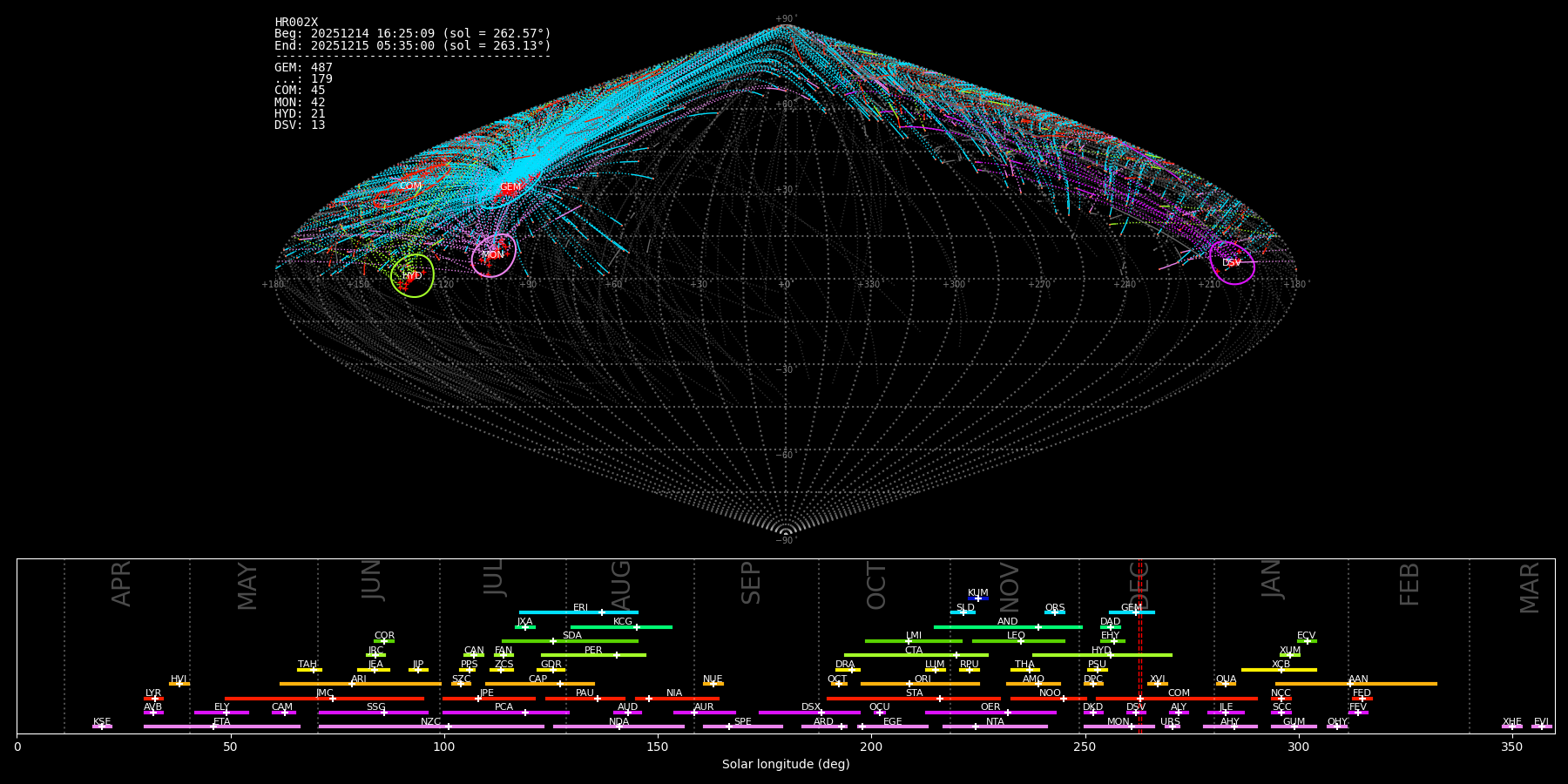Viewport: 1568px width, 784px height.
Task: Click the KUM shower bar in timeline
Action: [978, 598]
